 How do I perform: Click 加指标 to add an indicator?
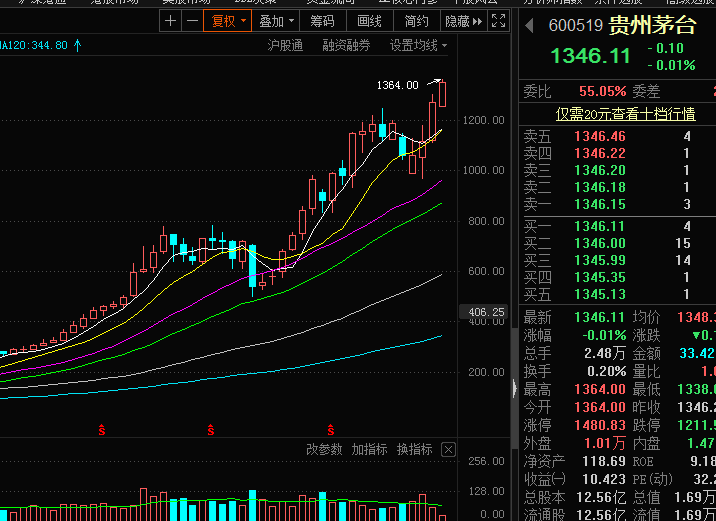coord(369,449)
